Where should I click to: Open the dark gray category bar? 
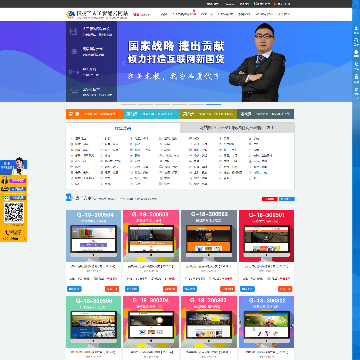(x=265, y=114)
